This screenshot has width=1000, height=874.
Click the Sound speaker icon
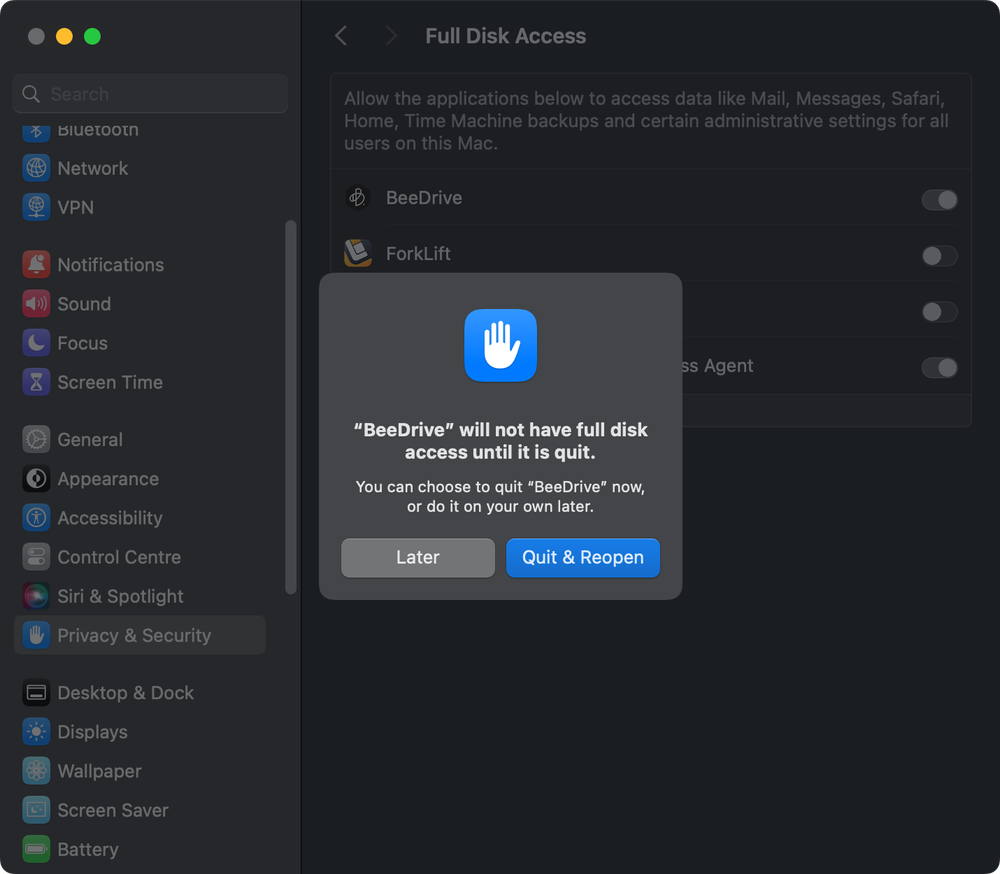(x=36, y=304)
